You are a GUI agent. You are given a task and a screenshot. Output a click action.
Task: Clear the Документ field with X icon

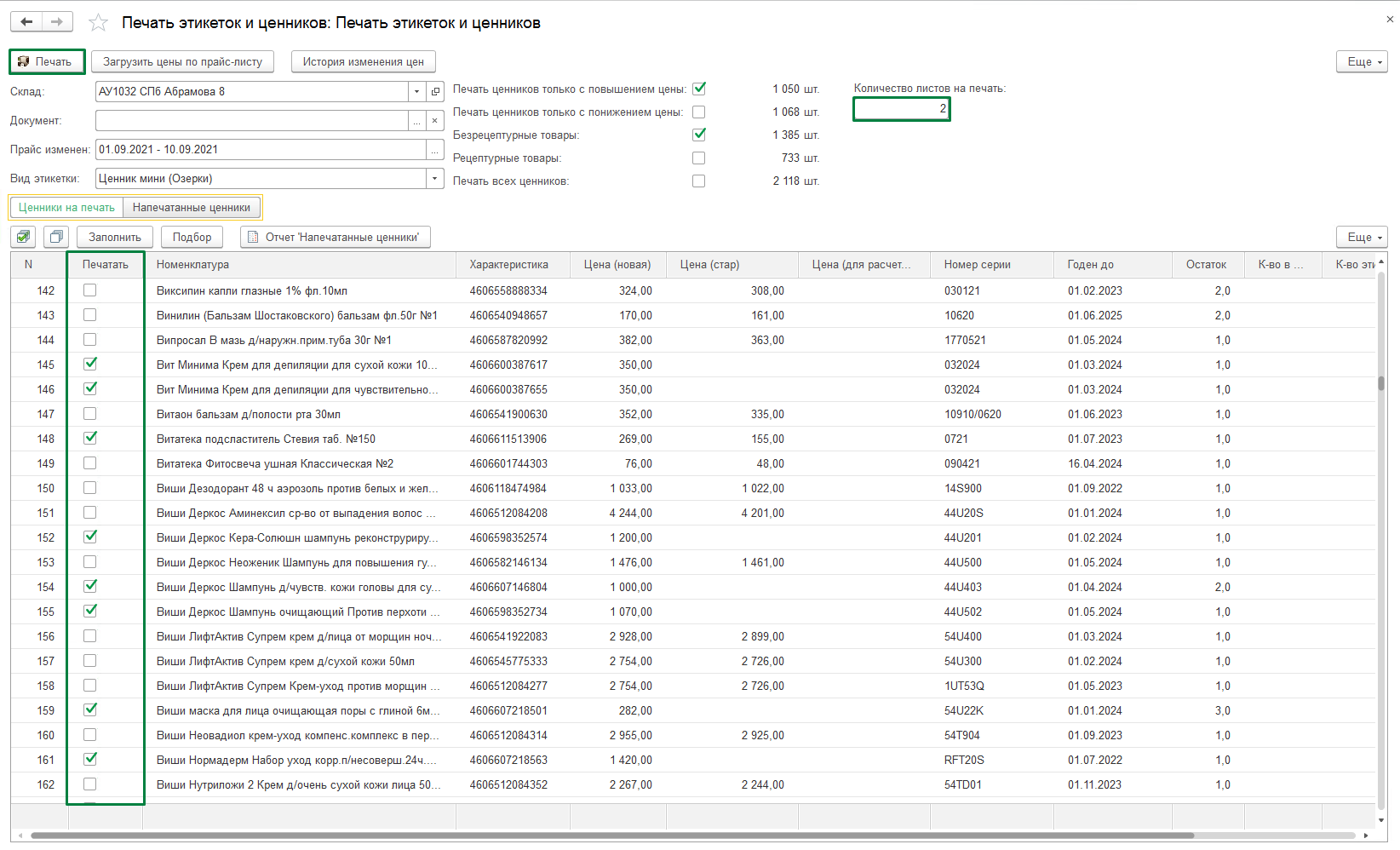tap(435, 121)
